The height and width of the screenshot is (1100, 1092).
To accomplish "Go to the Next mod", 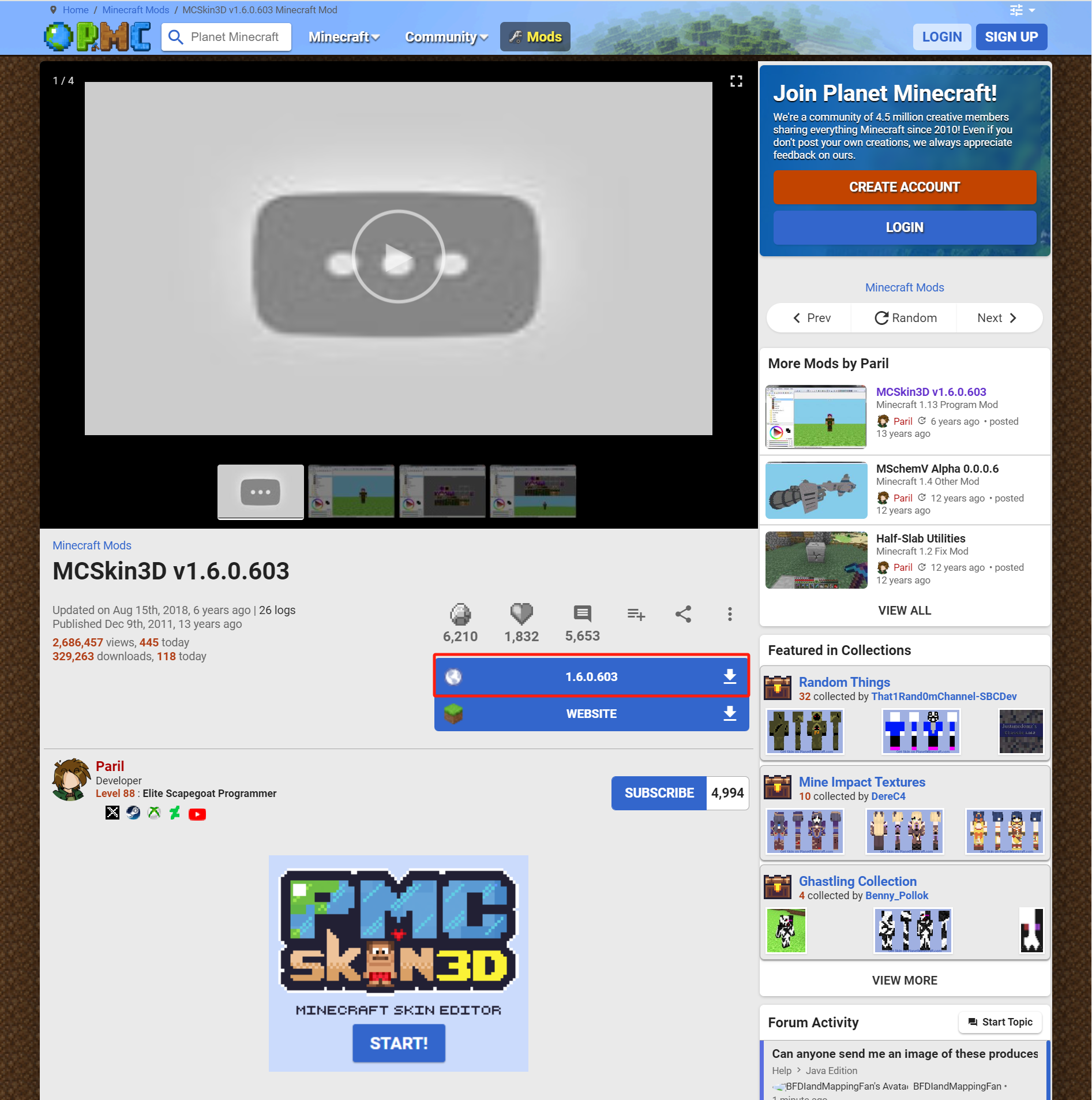I will [997, 318].
